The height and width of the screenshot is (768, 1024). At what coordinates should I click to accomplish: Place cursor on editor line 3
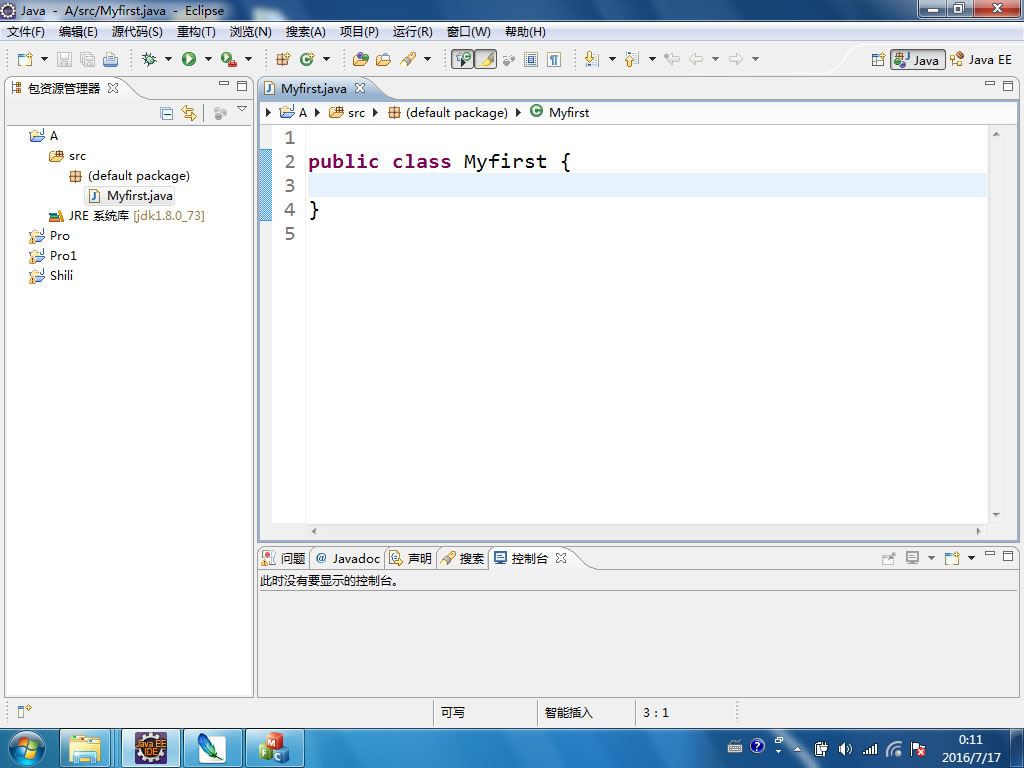647,185
